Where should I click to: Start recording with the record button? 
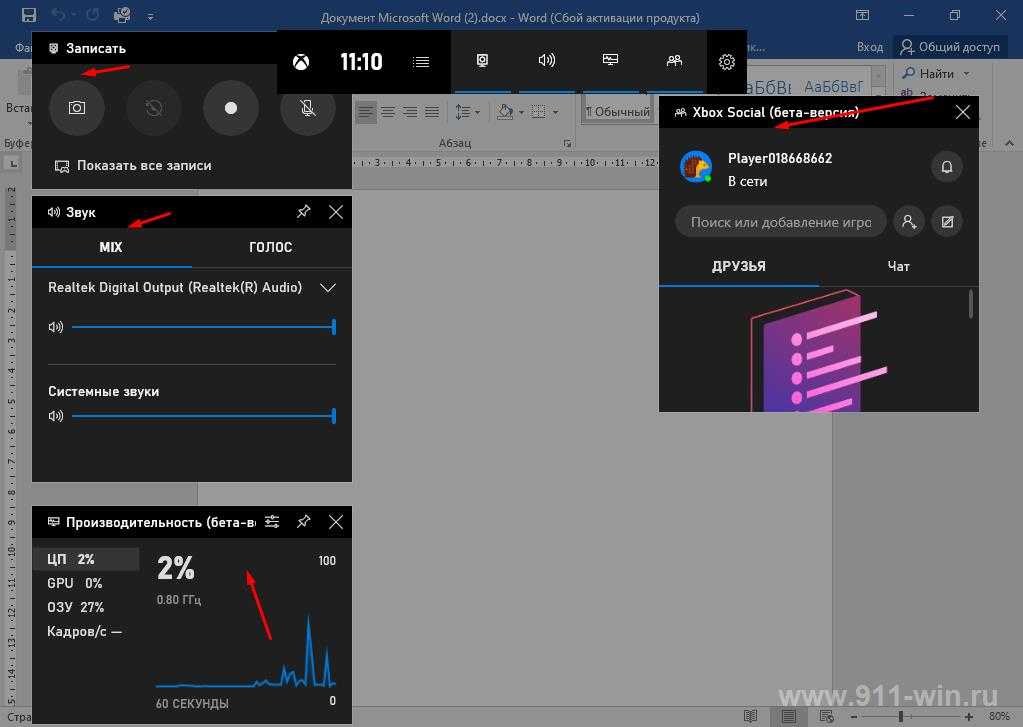pyautogui.click(x=231, y=108)
